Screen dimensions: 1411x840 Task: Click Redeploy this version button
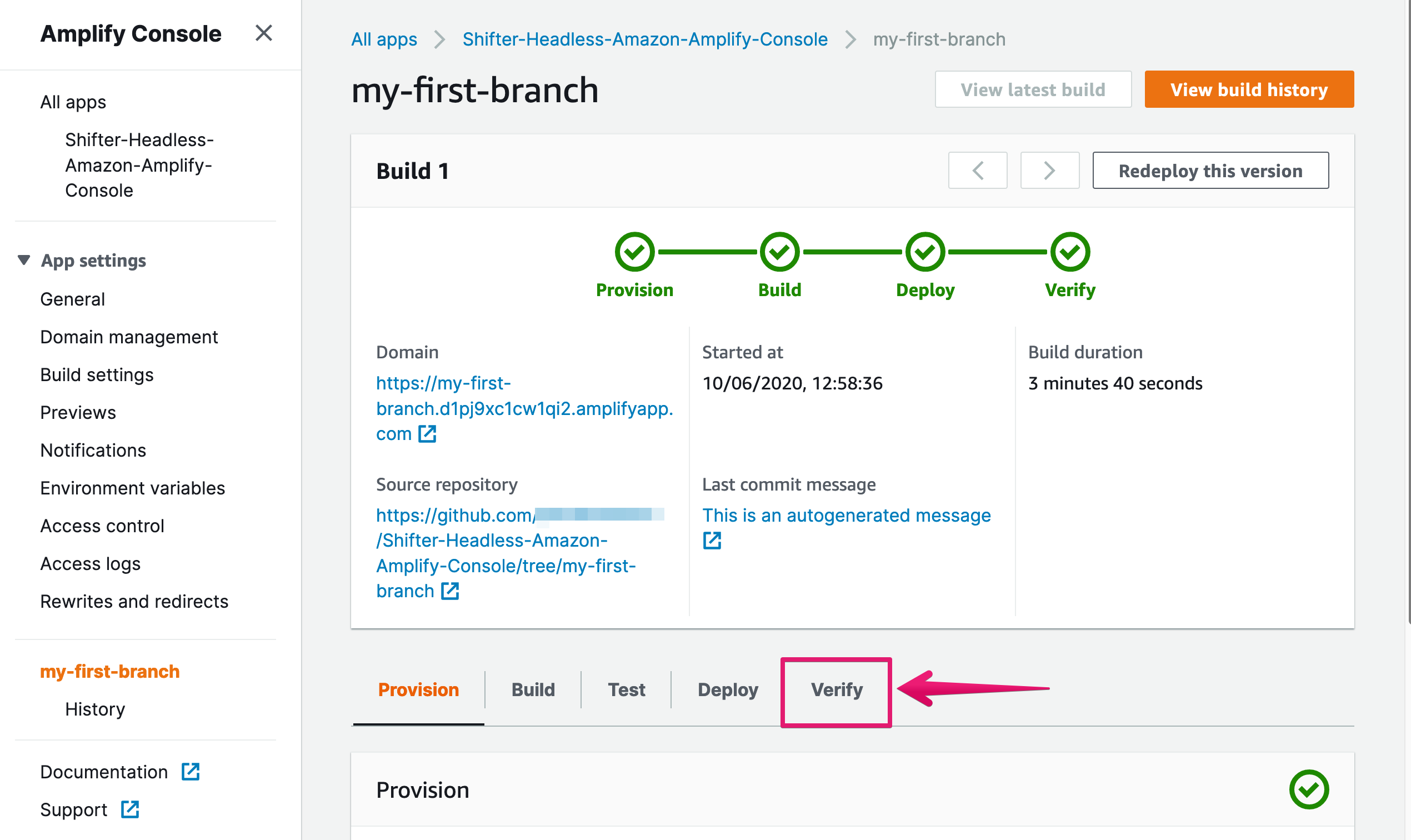(x=1210, y=171)
